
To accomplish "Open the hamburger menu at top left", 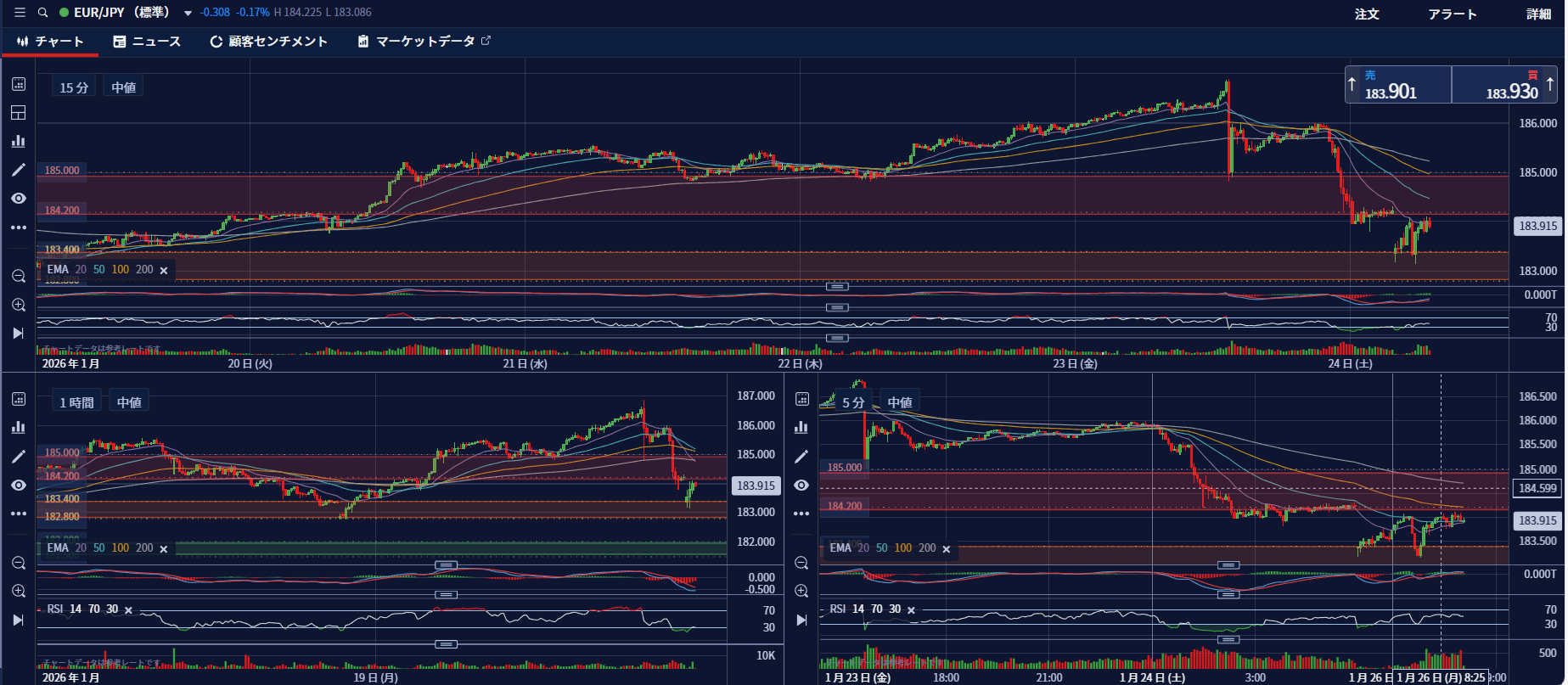I will [20, 13].
